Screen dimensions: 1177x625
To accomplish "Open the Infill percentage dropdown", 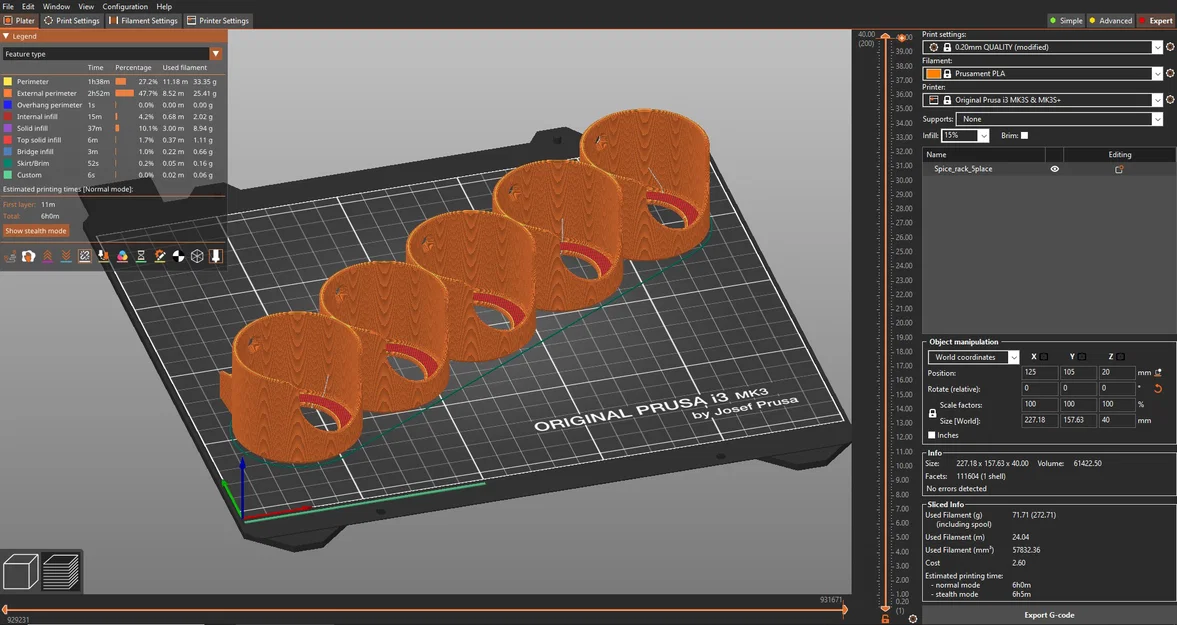I will click(983, 136).
